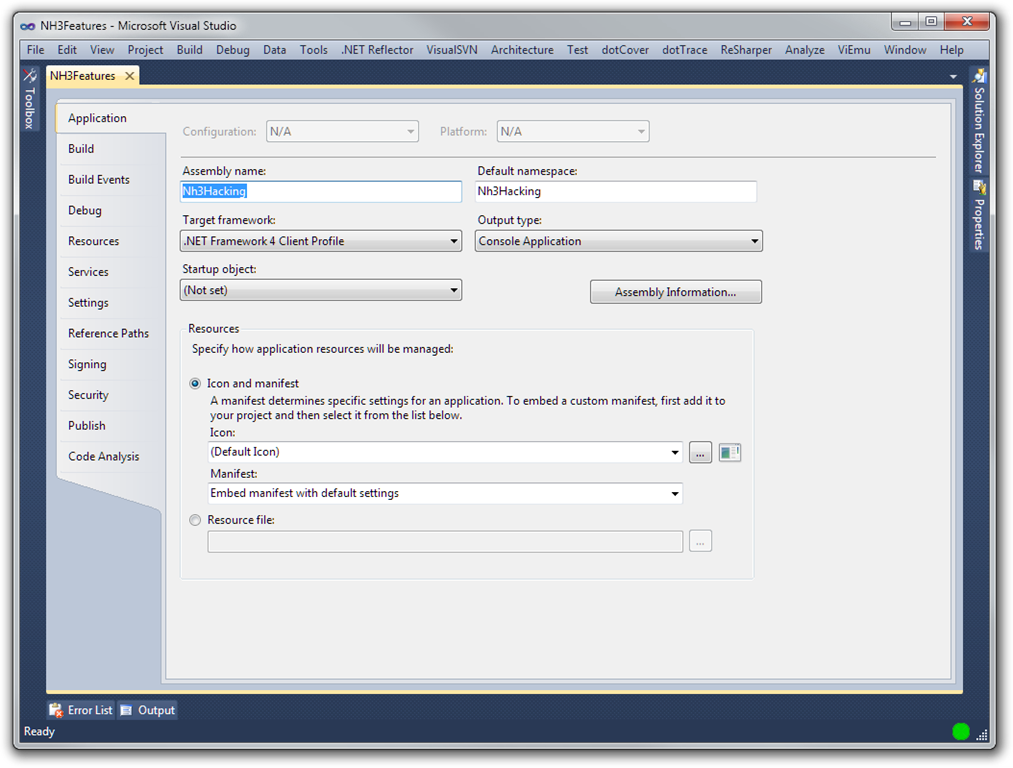Open the Properties side panel

[x=979, y=215]
